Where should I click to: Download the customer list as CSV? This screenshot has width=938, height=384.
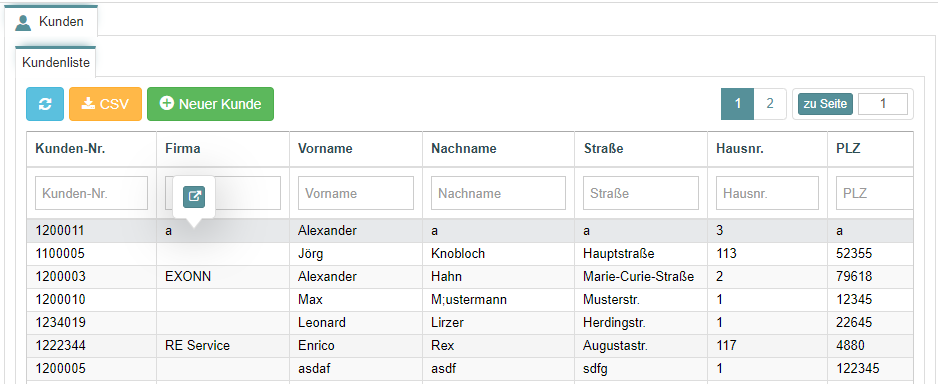tap(105, 104)
